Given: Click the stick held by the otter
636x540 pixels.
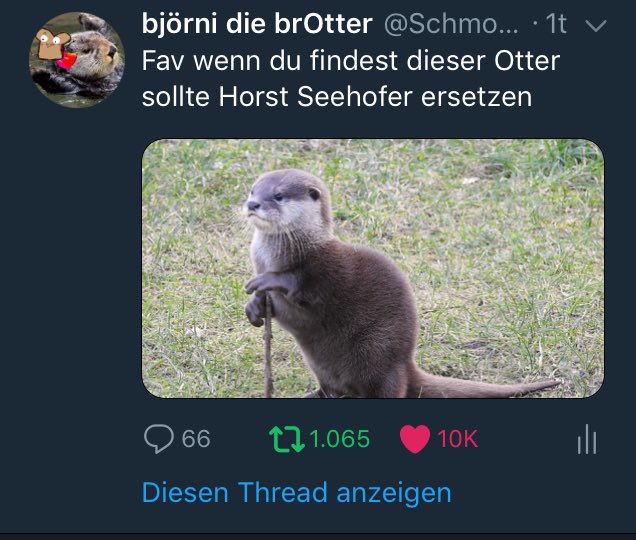Looking at the screenshot, I should point(268,345).
